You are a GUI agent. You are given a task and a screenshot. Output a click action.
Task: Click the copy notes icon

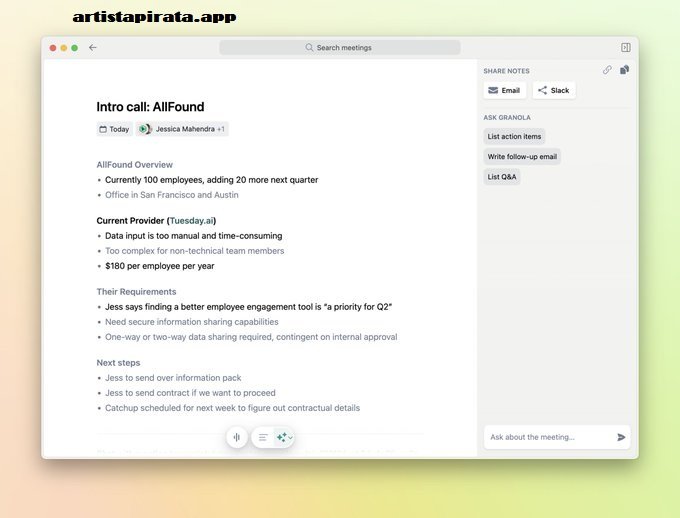624,70
